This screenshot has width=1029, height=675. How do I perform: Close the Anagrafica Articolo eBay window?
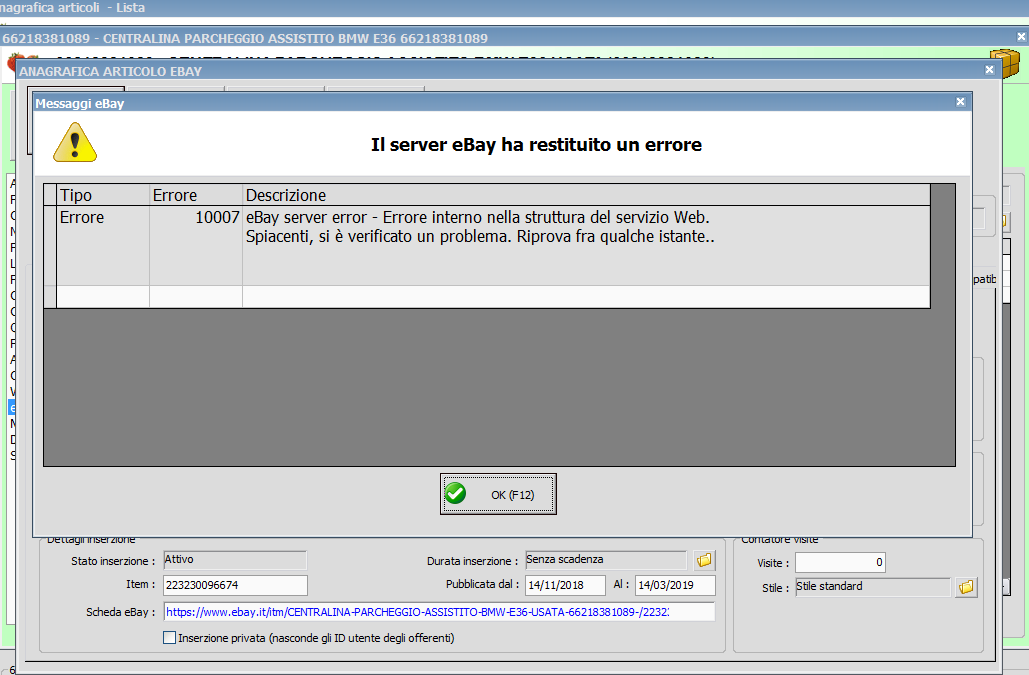coord(990,70)
